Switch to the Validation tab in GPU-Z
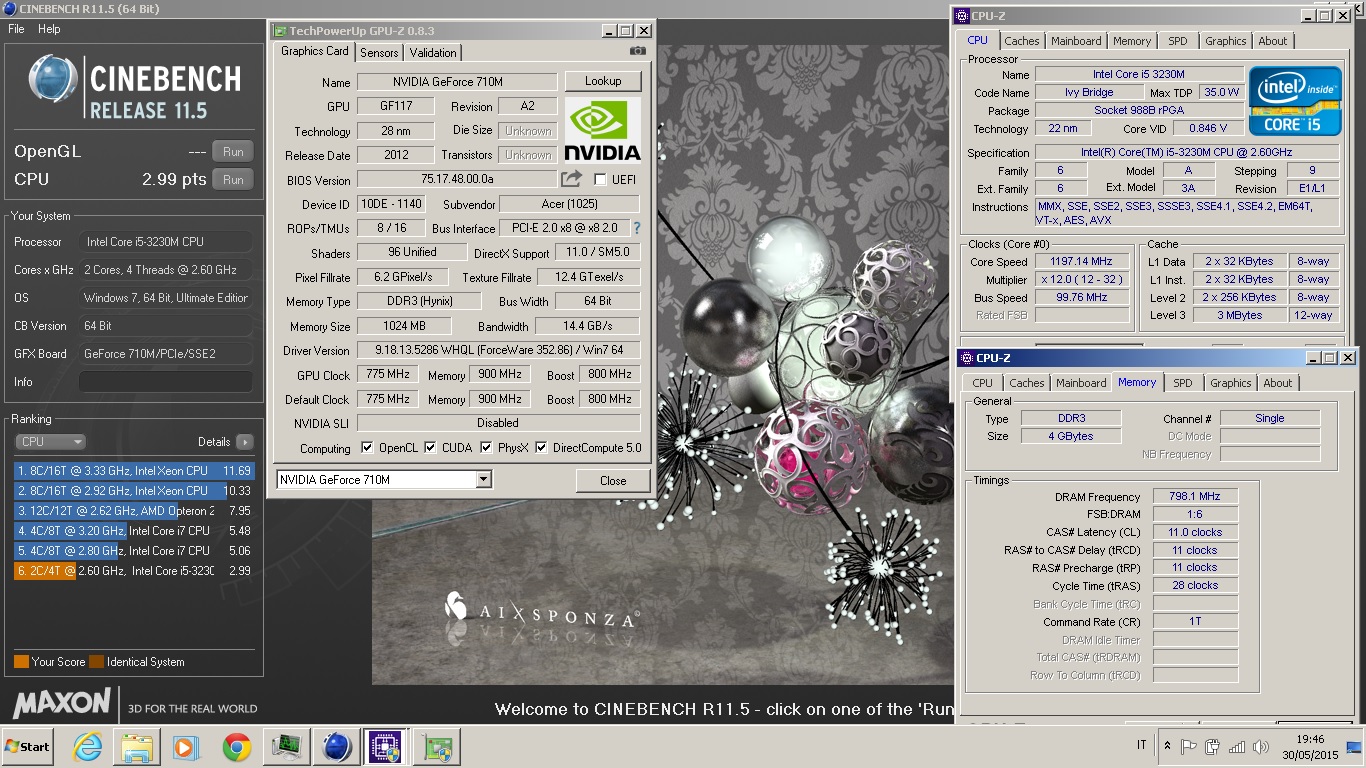Screen dimensions: 1366x768 (x=433, y=53)
